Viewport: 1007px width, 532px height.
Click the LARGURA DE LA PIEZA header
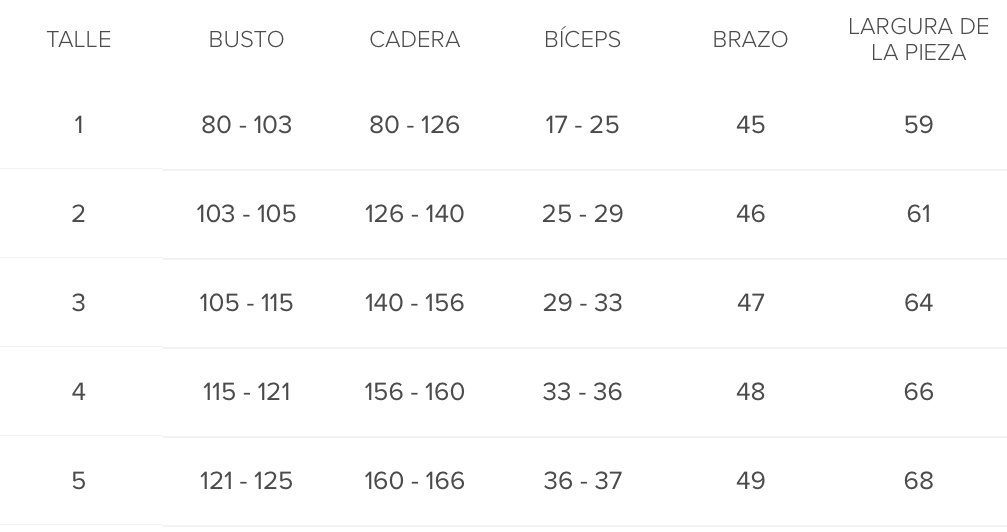tap(918, 40)
